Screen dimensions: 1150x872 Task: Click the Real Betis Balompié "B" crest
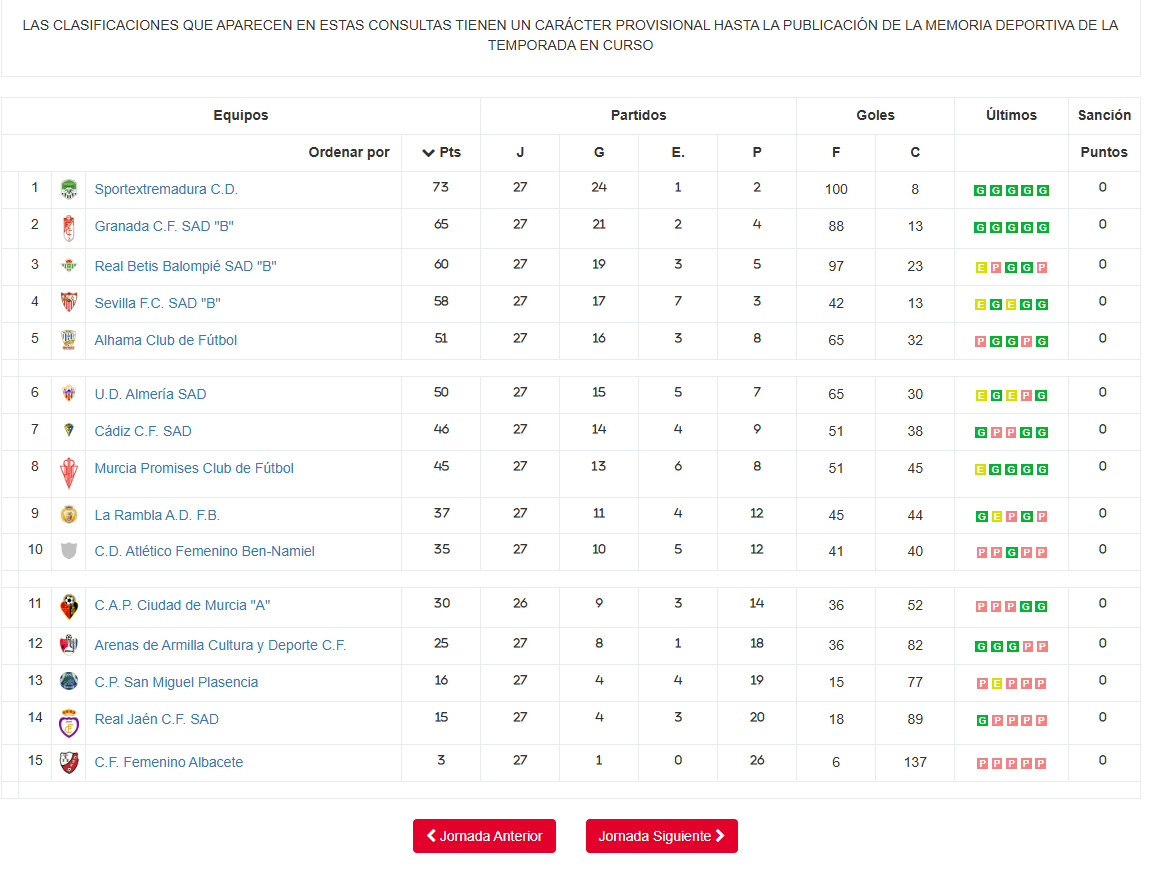[x=69, y=265]
